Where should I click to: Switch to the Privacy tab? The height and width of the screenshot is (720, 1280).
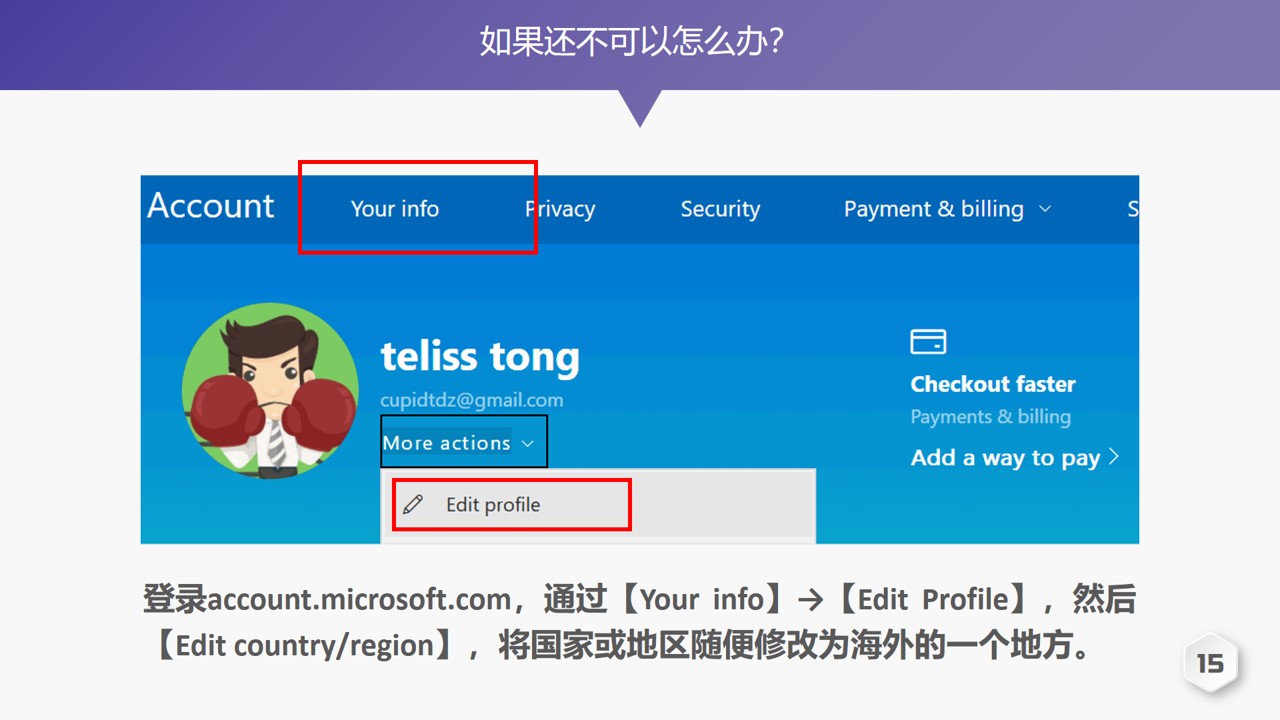(x=560, y=209)
